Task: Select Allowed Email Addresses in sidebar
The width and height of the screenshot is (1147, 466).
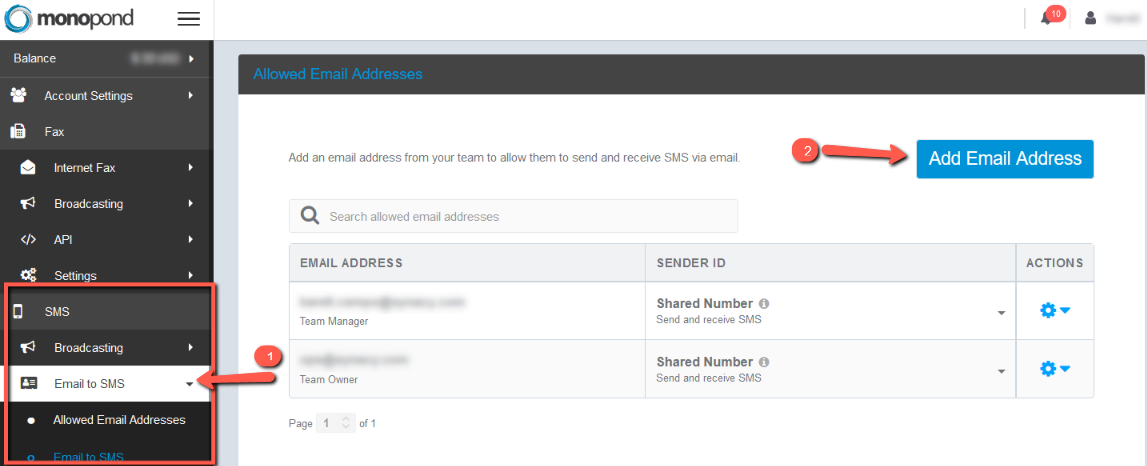Action: point(119,420)
